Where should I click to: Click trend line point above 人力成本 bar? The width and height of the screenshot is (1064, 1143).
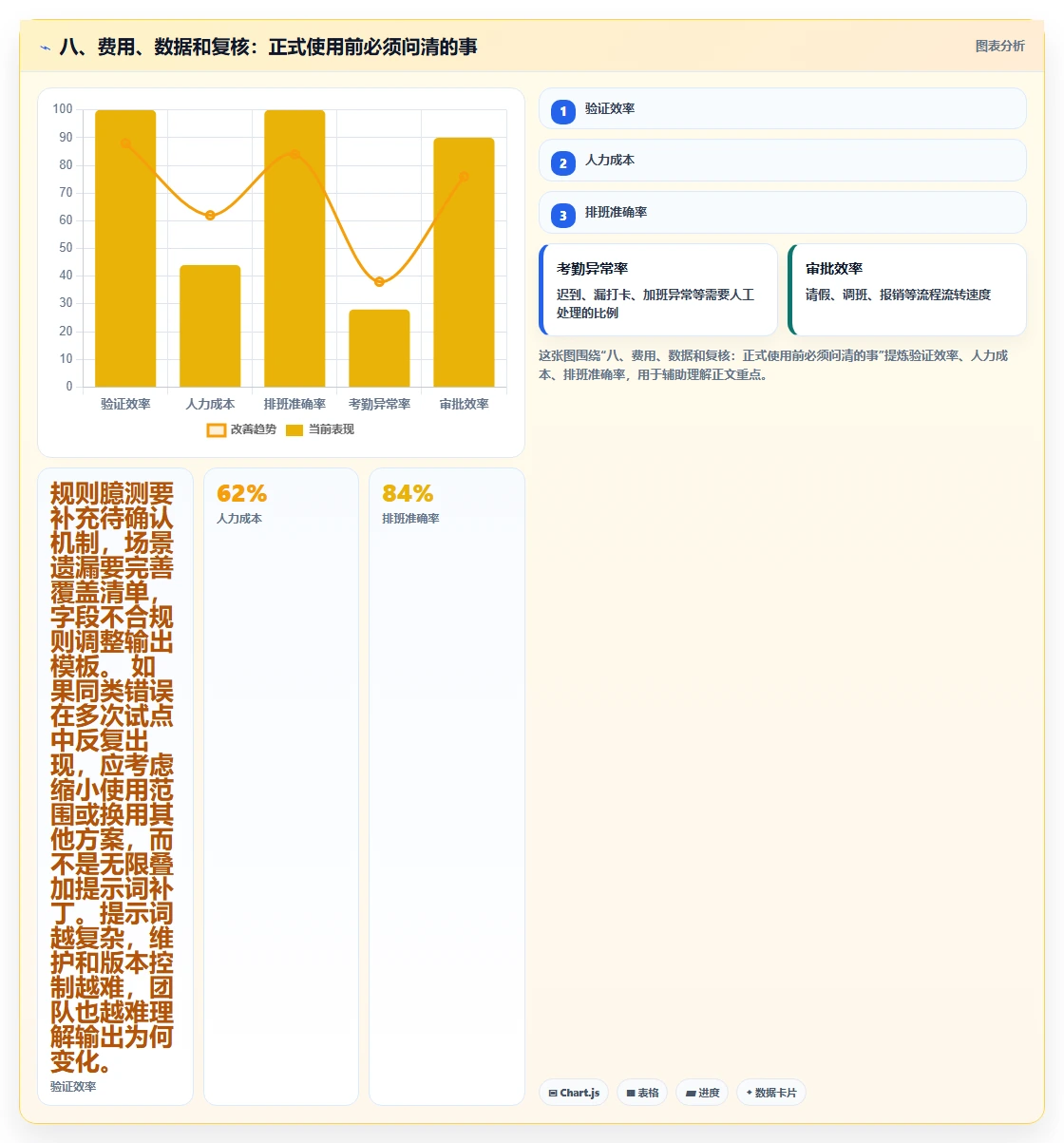coord(210,216)
